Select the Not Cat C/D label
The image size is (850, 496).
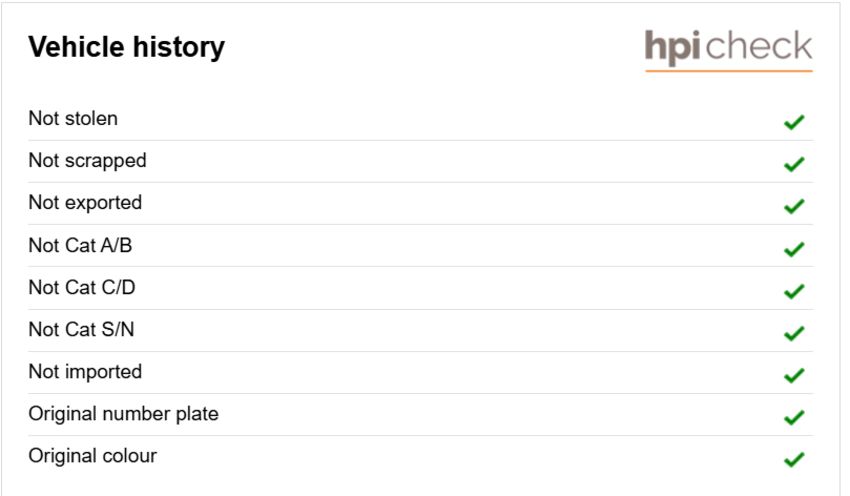[82, 287]
